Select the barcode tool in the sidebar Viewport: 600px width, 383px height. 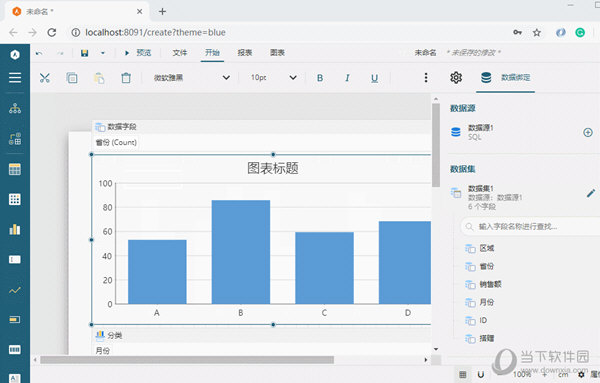point(15,349)
